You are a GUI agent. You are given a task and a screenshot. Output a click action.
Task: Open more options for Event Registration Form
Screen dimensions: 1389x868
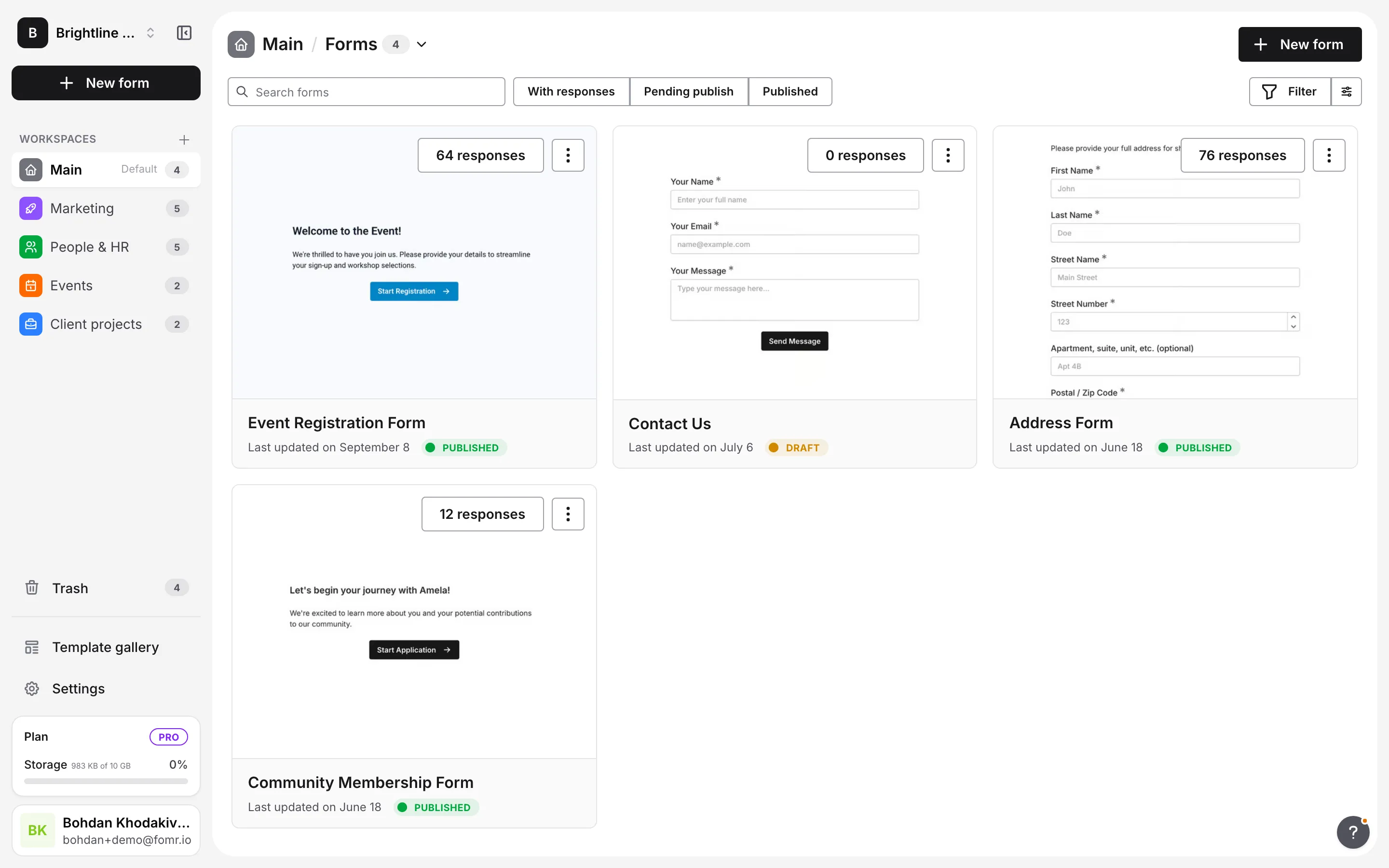tap(568, 155)
